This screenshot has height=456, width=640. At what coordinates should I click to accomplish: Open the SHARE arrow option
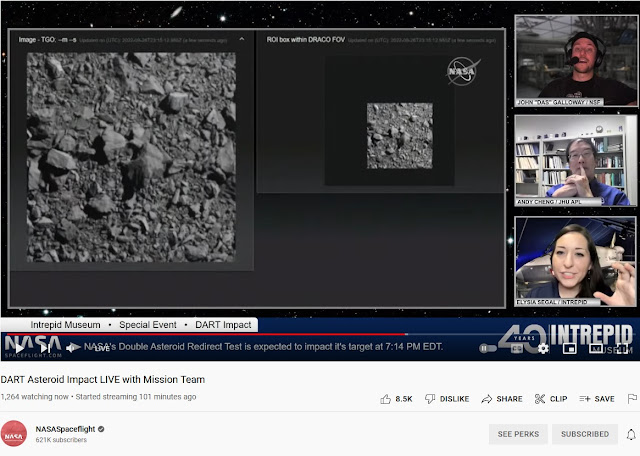tap(502, 399)
